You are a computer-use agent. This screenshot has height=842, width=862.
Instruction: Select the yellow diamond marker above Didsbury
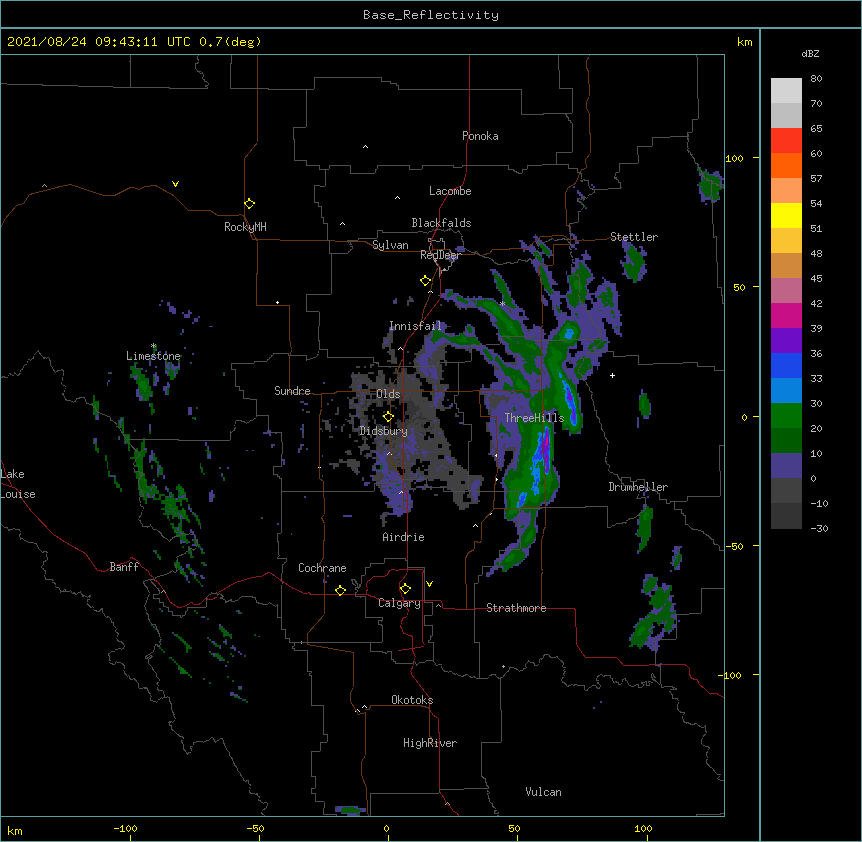pos(388,417)
